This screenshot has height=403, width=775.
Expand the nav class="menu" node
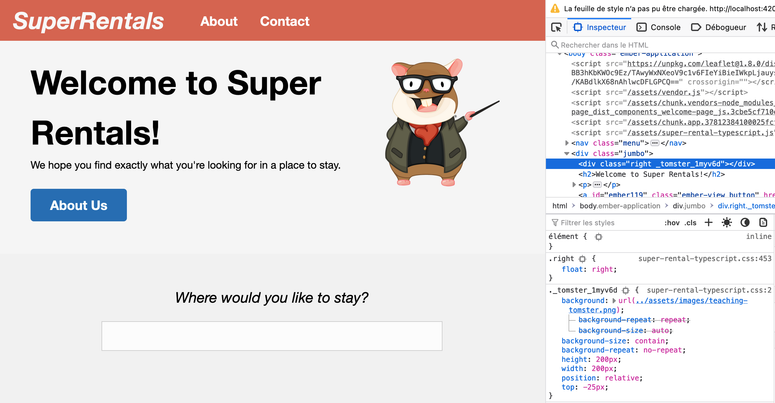(568, 142)
